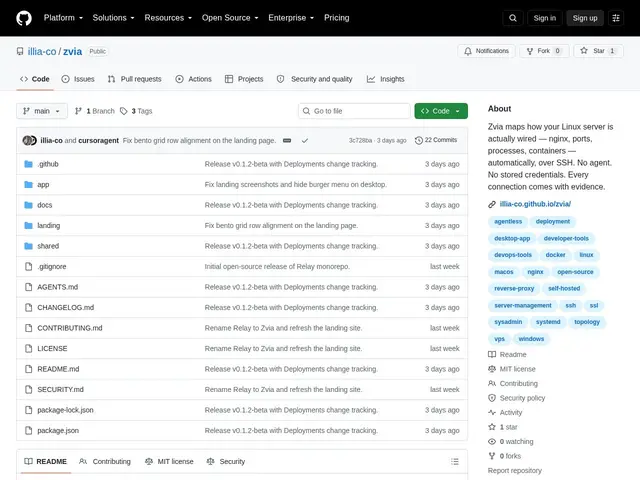
Task: Switch to the Actions tab
Action: (193, 79)
